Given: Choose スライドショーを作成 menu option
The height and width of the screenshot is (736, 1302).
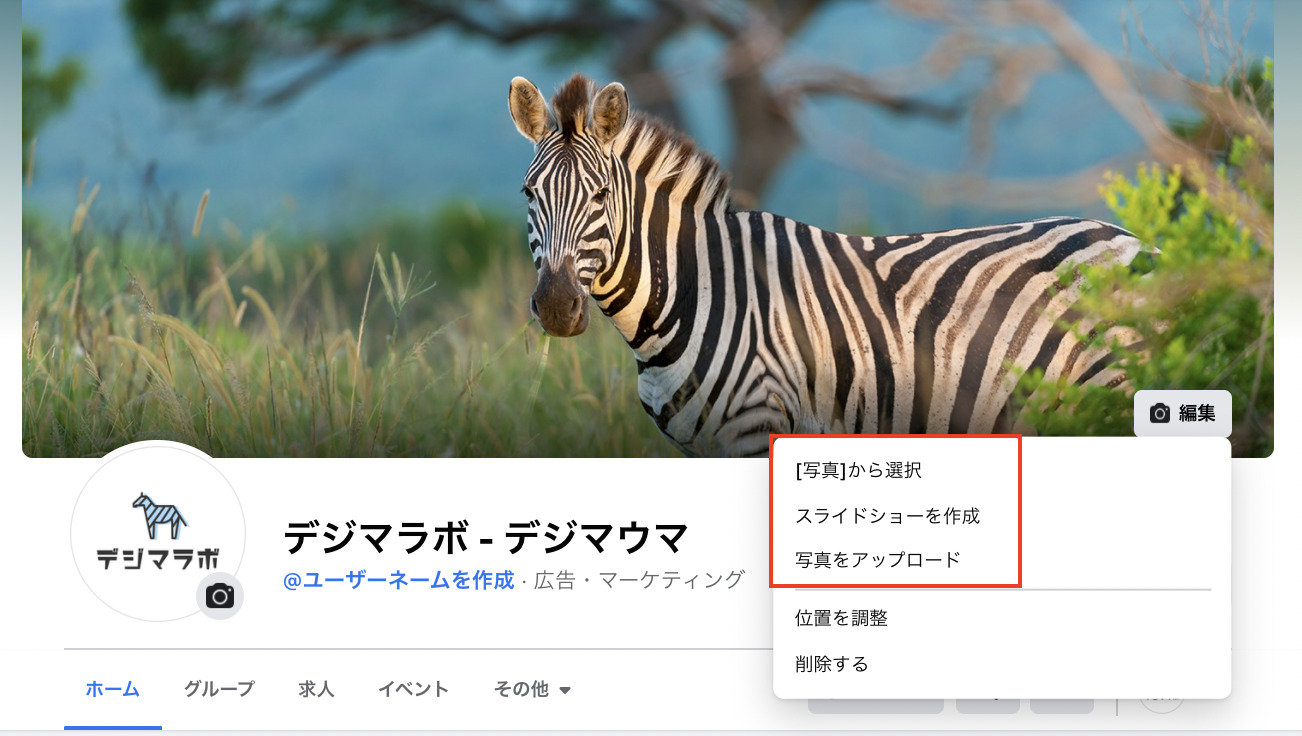Looking at the screenshot, I should 887,516.
